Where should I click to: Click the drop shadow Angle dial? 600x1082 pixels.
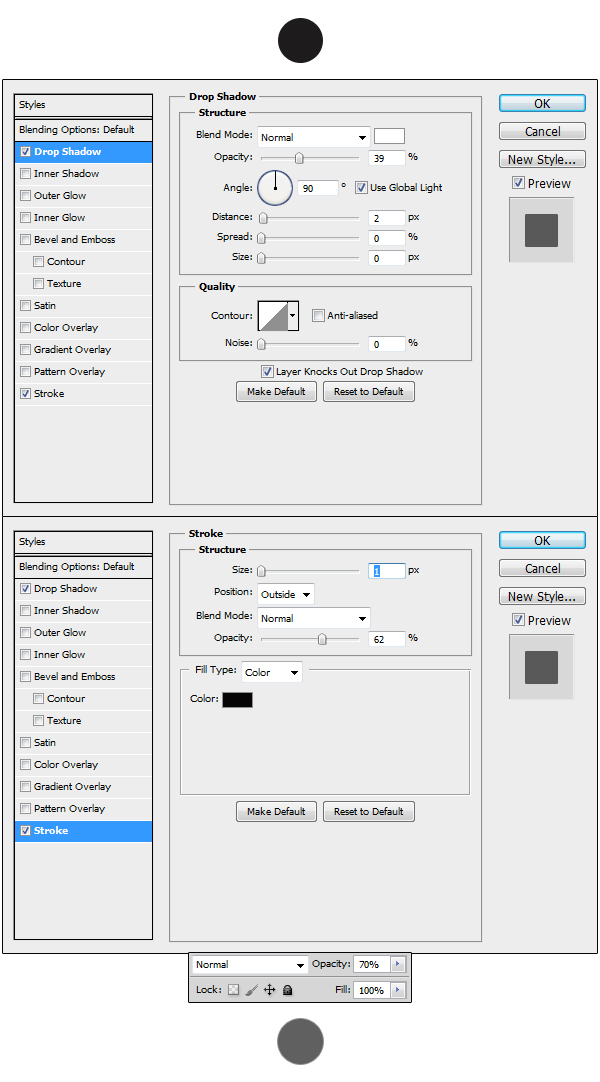tap(275, 188)
